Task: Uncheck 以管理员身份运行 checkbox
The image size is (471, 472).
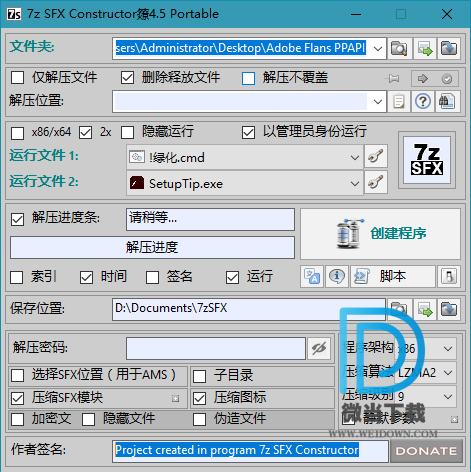Action: click(248, 133)
